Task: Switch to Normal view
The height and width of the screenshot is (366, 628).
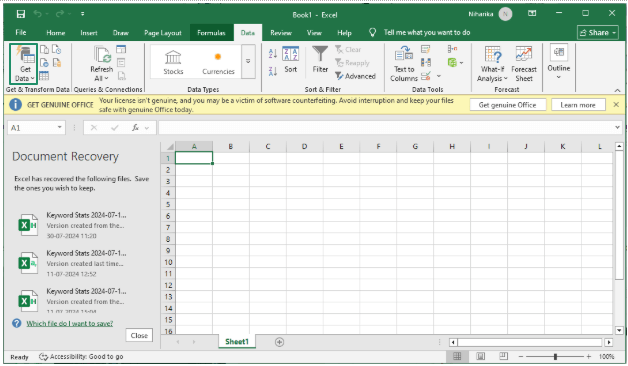Action: tap(457, 356)
